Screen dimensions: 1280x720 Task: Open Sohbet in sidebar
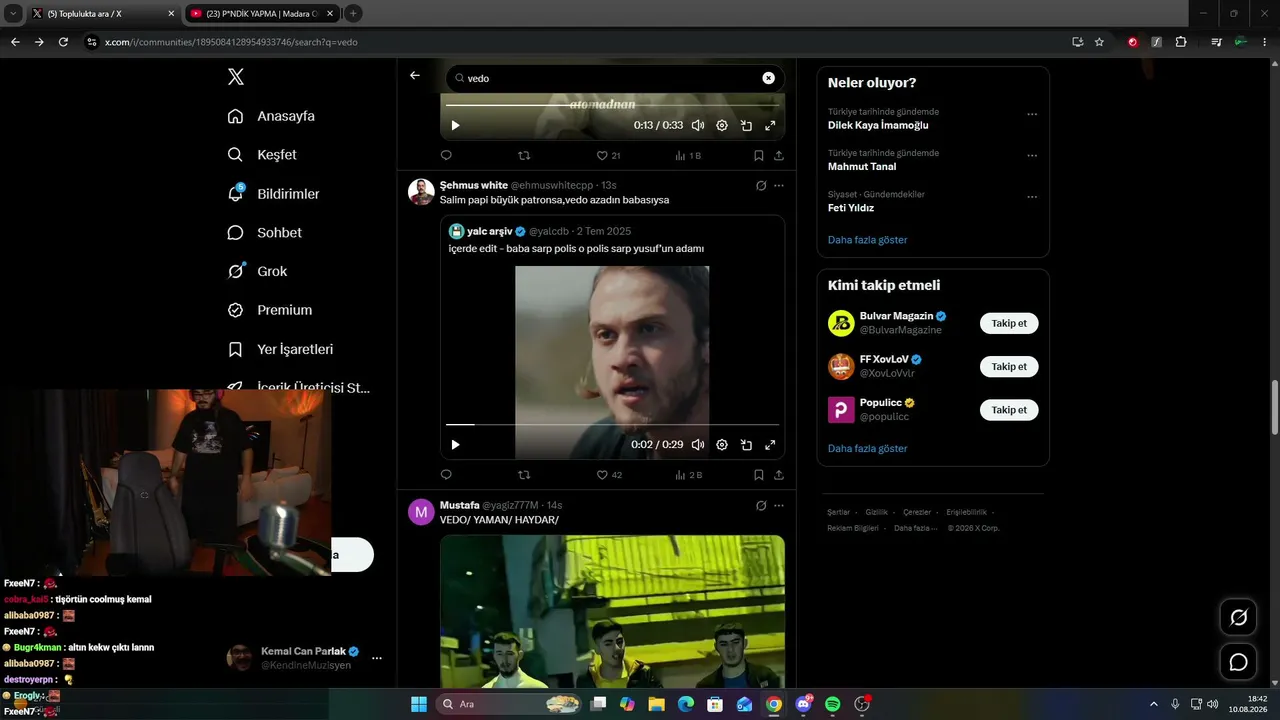click(x=265, y=232)
